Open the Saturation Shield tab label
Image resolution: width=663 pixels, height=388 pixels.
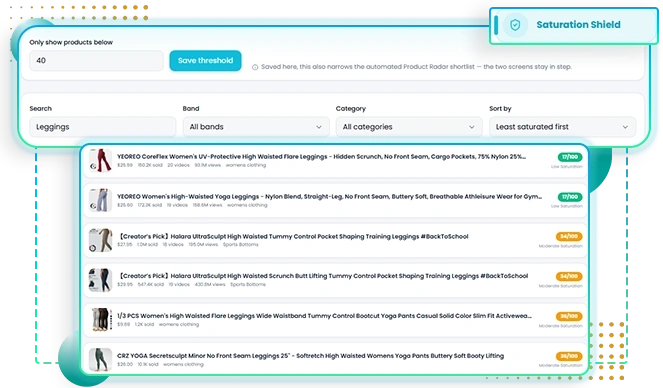tap(578, 25)
